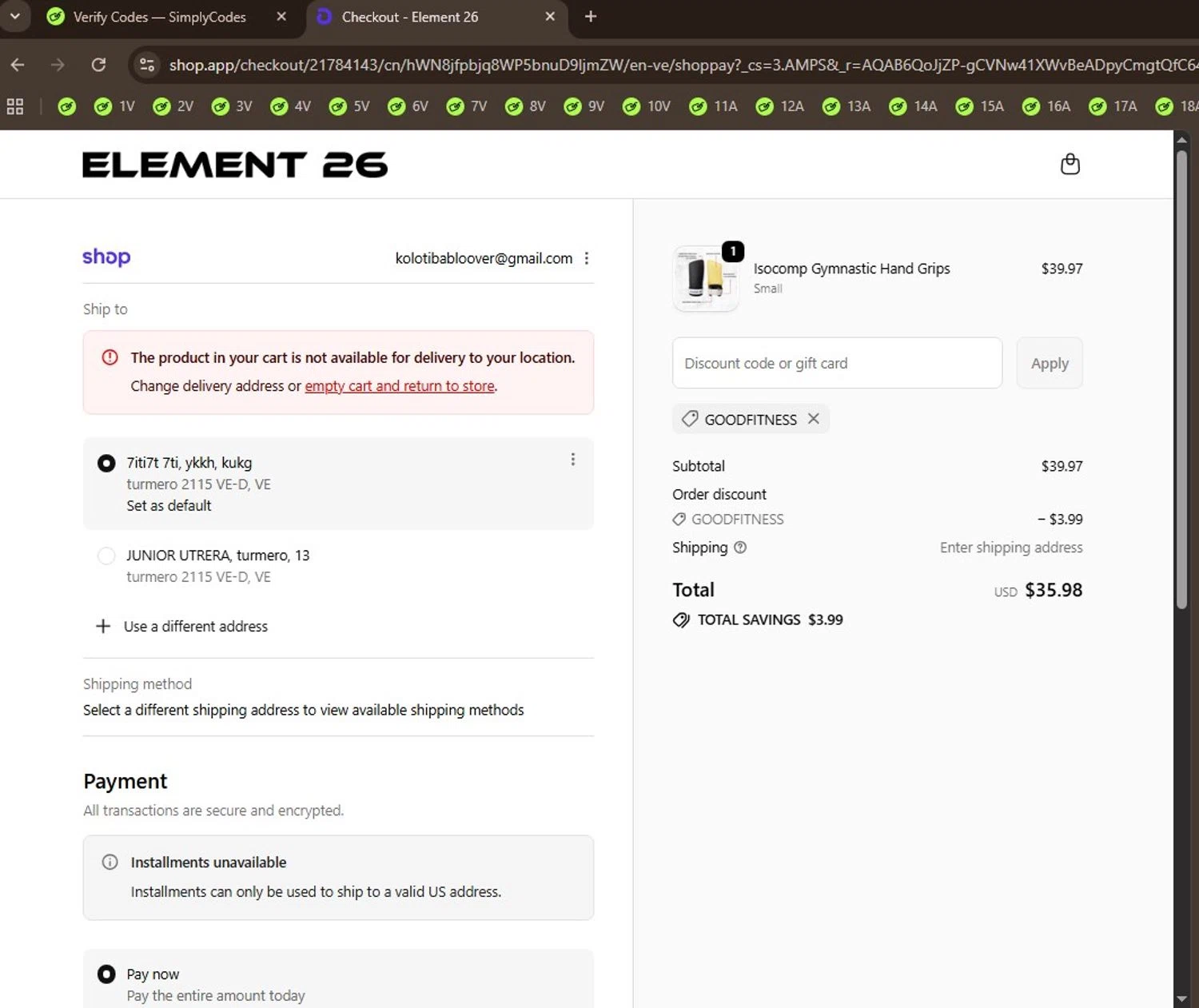The width and height of the screenshot is (1199, 1008).
Task: Open the shopping bag cart icon
Action: click(x=1070, y=164)
